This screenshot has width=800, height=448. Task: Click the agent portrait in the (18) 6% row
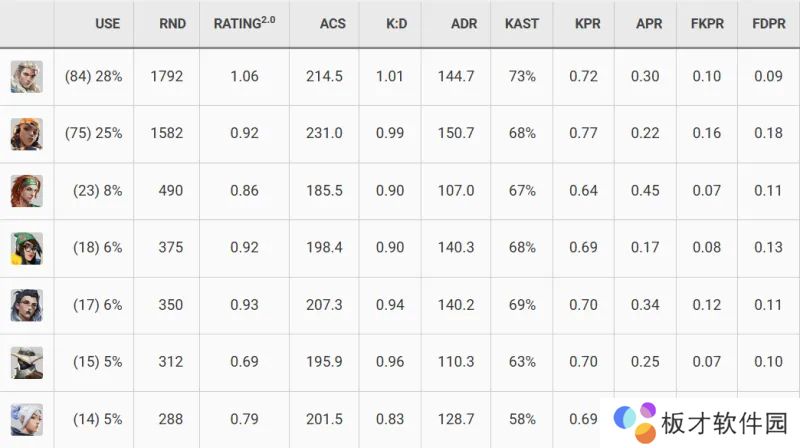[x=27, y=248]
